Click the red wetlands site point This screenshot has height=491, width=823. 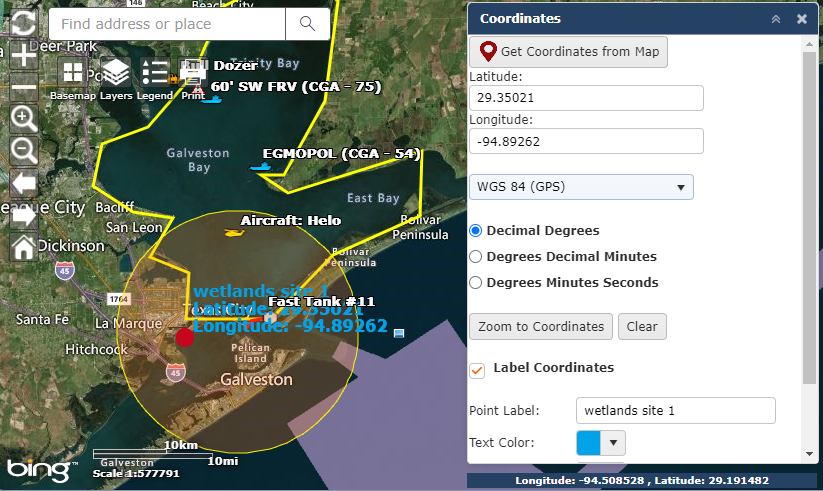(185, 337)
